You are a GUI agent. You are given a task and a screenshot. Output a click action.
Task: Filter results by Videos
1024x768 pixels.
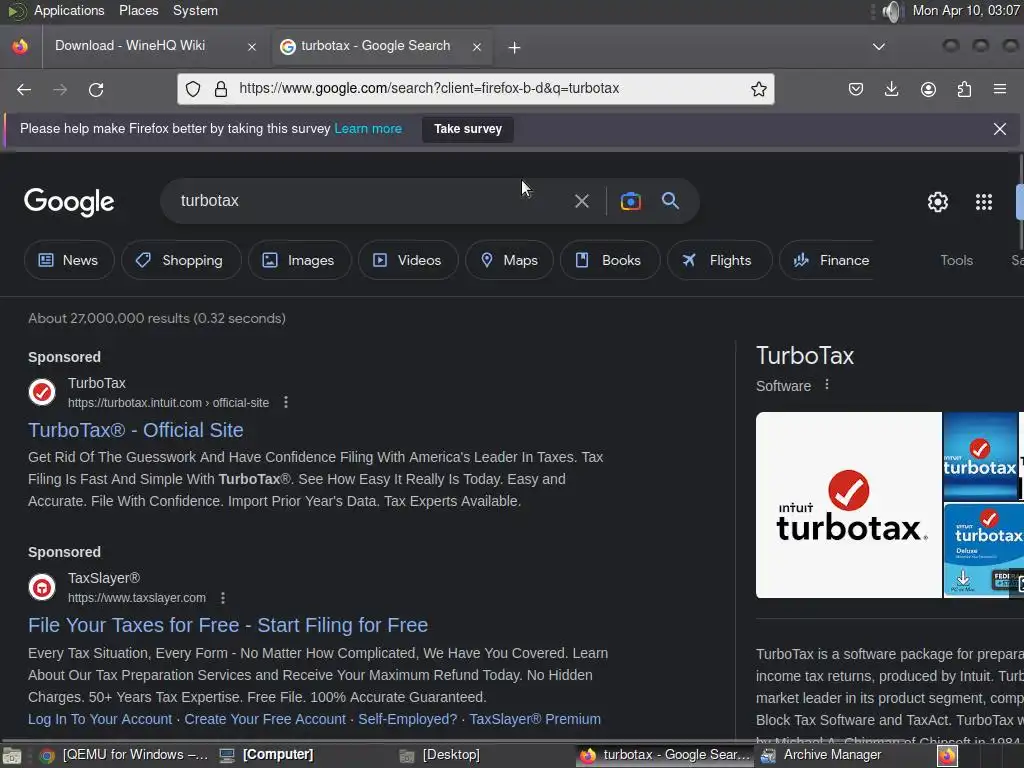(408, 260)
